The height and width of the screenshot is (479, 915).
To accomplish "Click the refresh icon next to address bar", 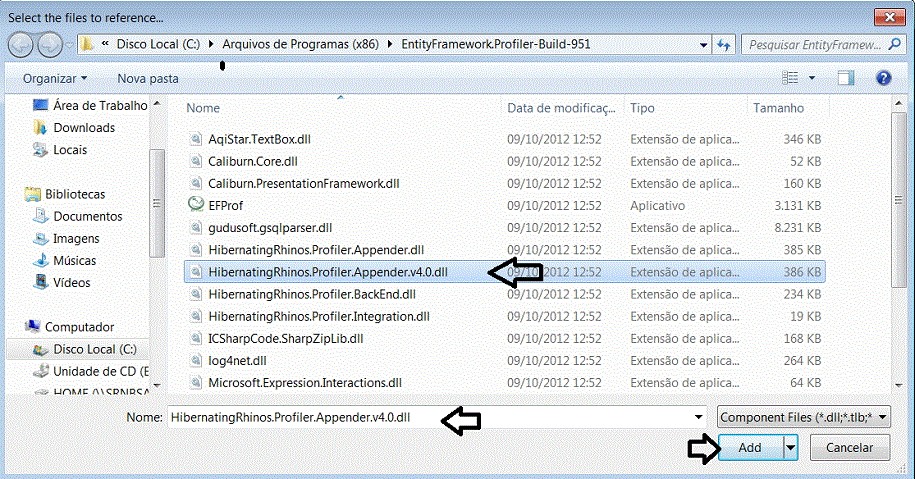I will tap(724, 45).
